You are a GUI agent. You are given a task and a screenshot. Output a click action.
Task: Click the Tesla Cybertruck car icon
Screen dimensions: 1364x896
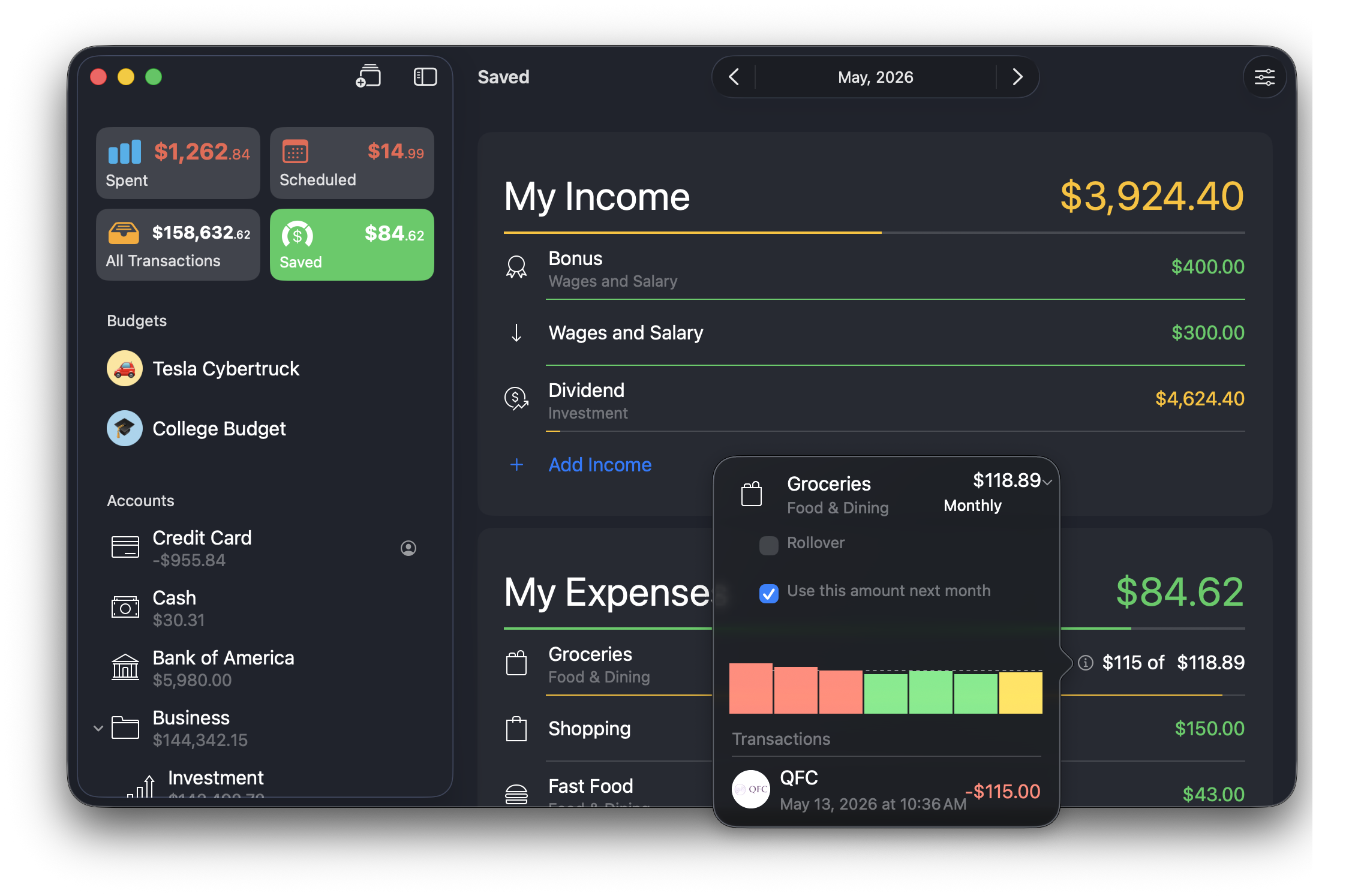(x=125, y=368)
